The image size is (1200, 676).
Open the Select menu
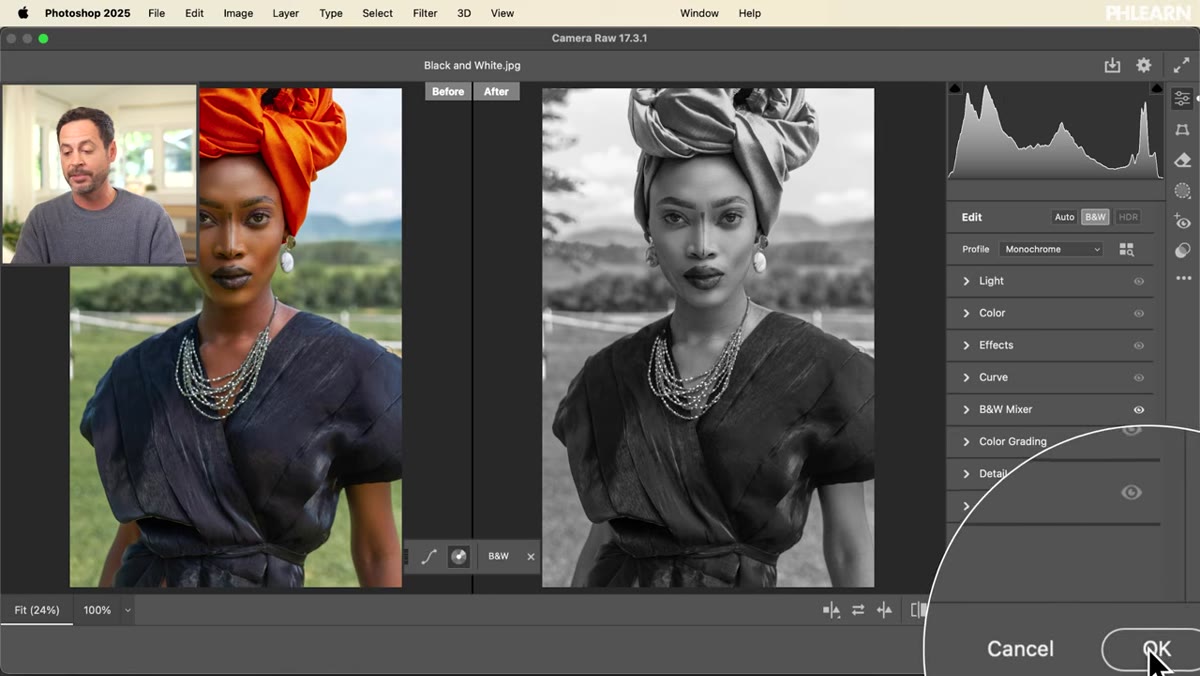377,13
